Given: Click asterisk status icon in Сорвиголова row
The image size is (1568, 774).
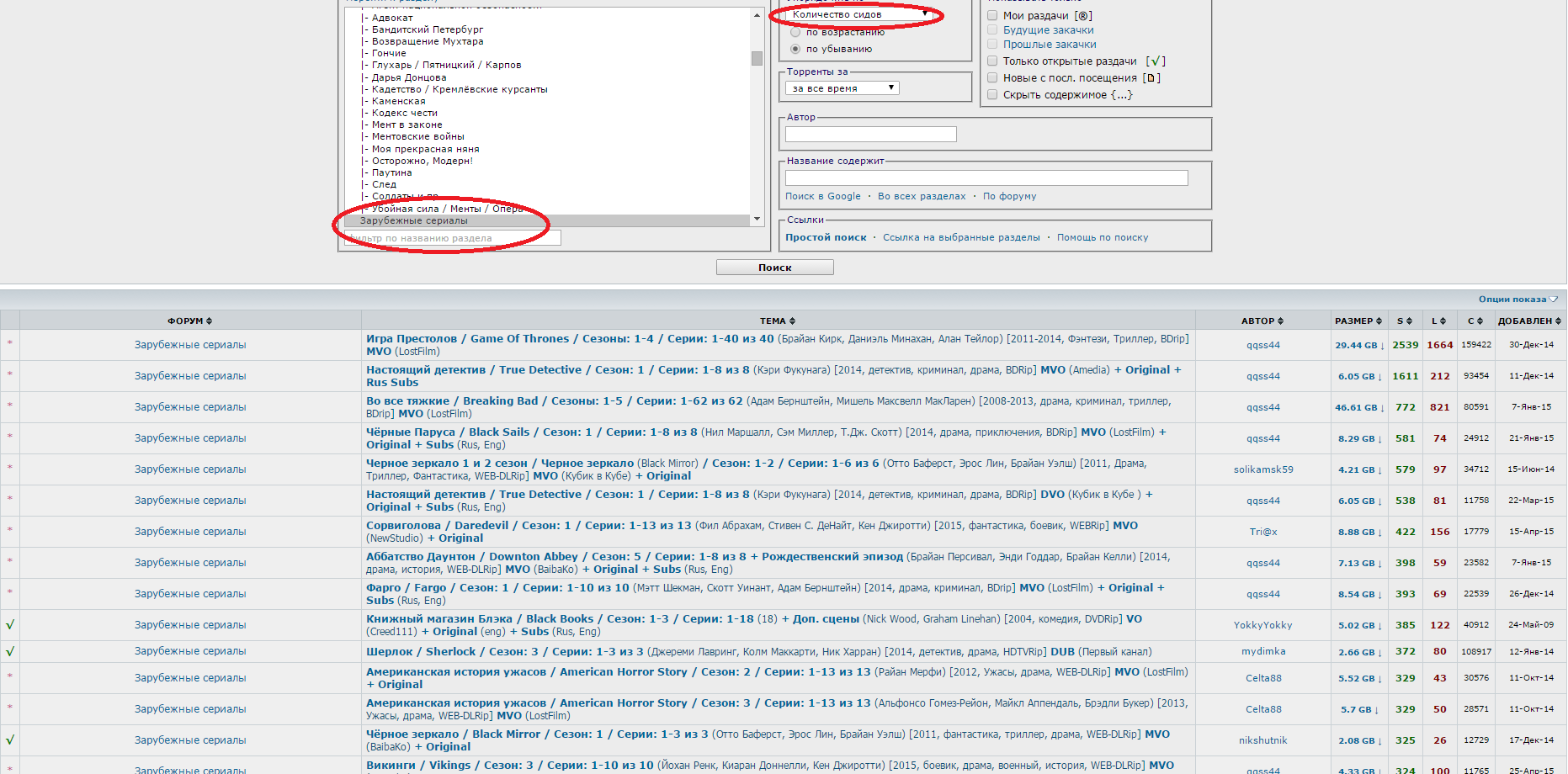Looking at the screenshot, I should tap(10, 530).
